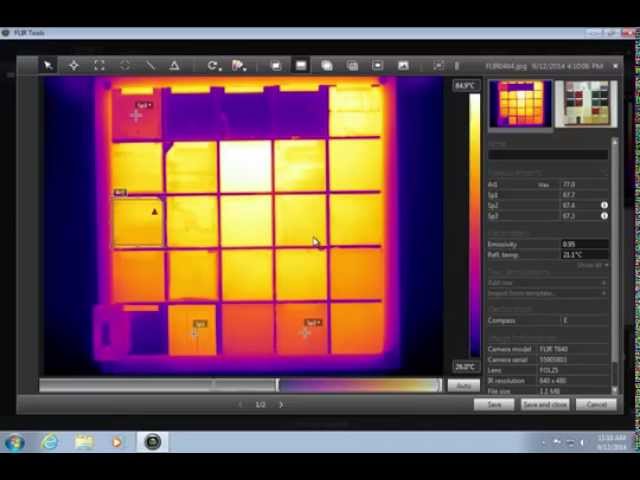This screenshot has height=480, width=640.
Task: Close the image editor with the X
Action: (616, 66)
